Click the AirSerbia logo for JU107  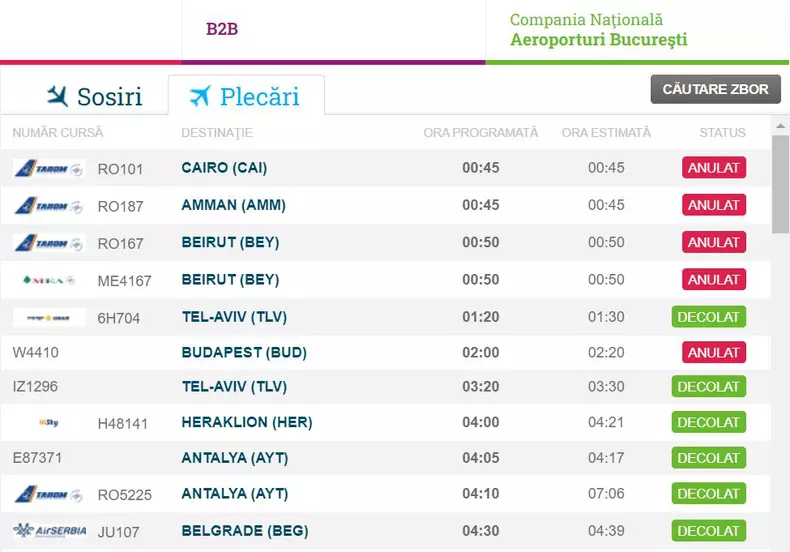click(x=49, y=530)
